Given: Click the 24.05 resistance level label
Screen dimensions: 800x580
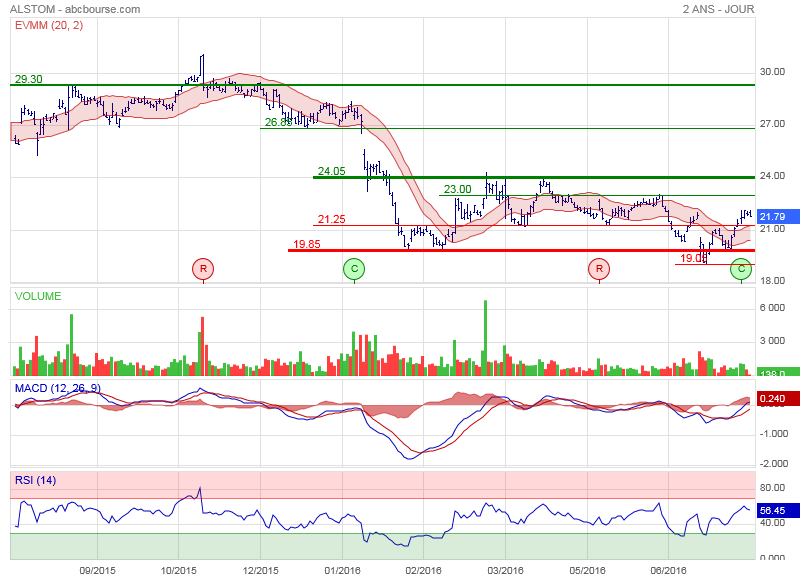Looking at the screenshot, I should [x=332, y=171].
